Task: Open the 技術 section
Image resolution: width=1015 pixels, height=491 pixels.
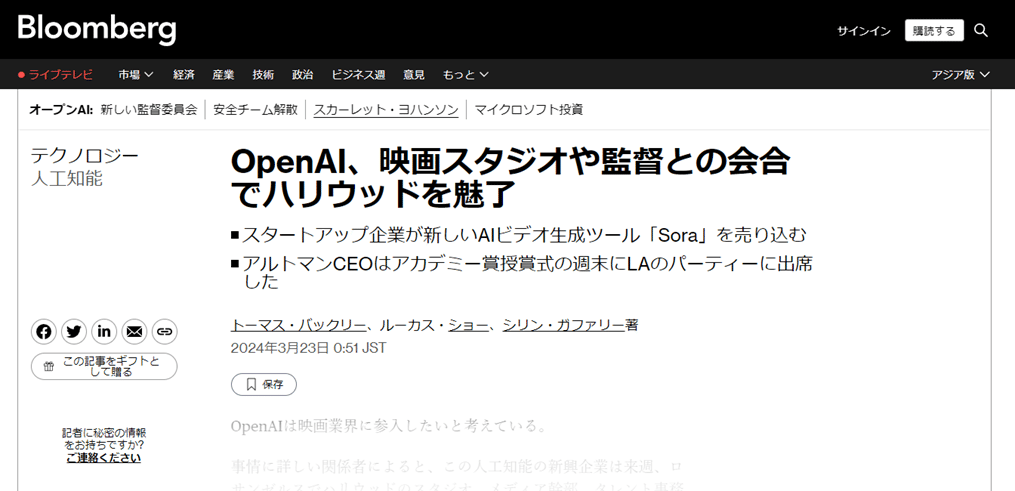Action: [263, 74]
